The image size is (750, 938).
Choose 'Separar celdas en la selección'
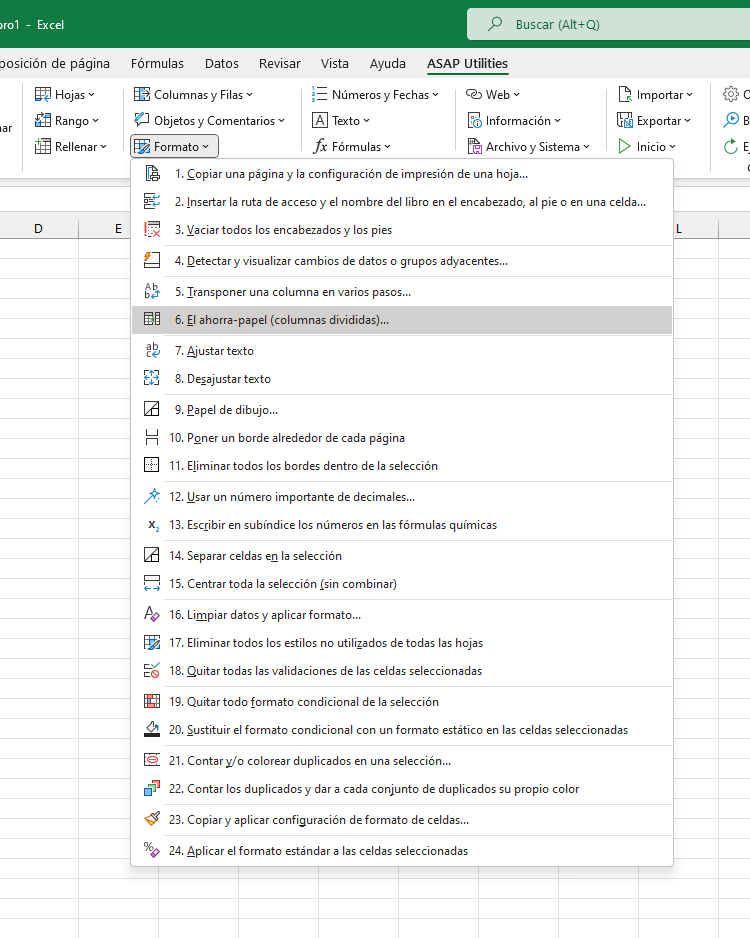pos(402,556)
